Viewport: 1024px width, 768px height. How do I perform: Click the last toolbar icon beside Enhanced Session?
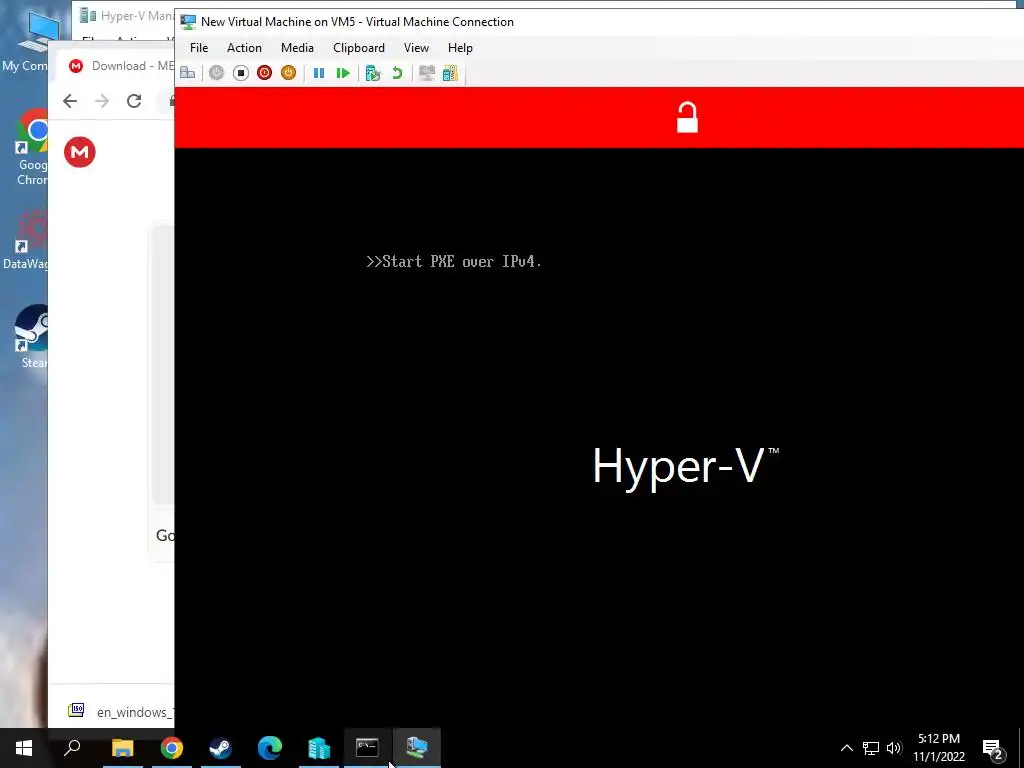pos(451,73)
